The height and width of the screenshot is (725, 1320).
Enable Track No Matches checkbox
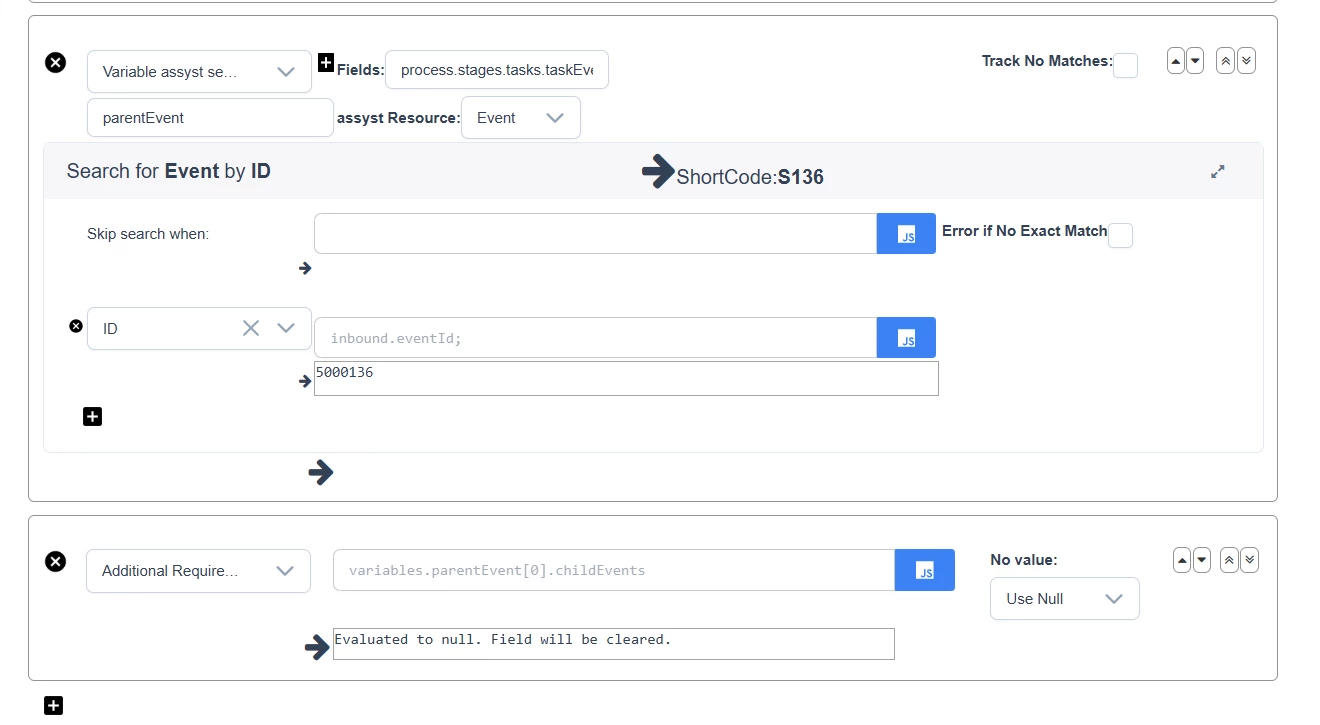tap(1125, 66)
